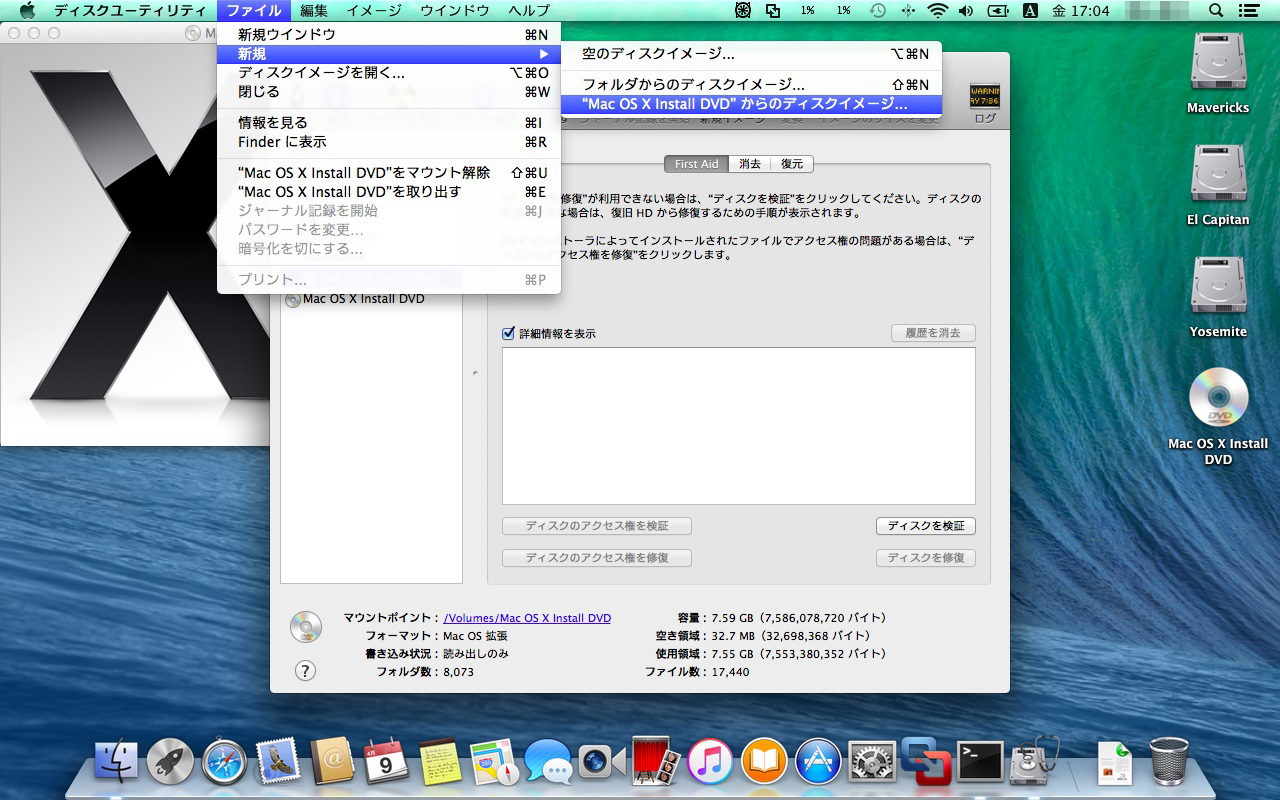Open Mail stamp icon in Dock
The width and height of the screenshot is (1280, 800).
click(x=279, y=763)
